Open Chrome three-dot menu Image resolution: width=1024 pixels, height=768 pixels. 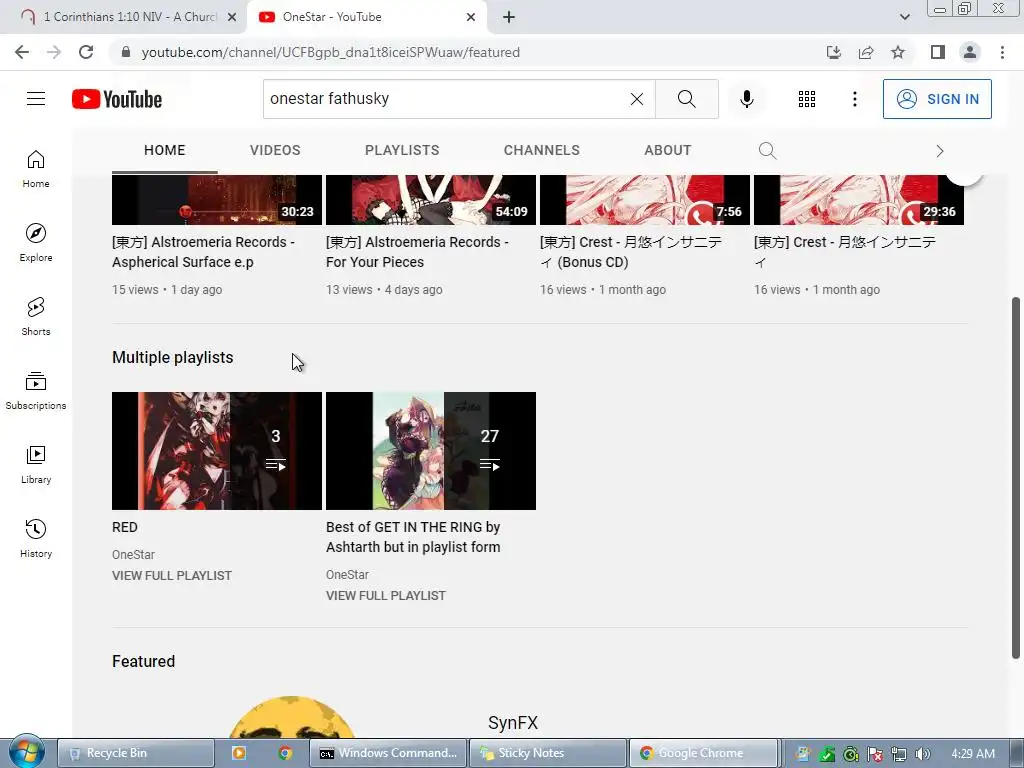click(x=1002, y=52)
